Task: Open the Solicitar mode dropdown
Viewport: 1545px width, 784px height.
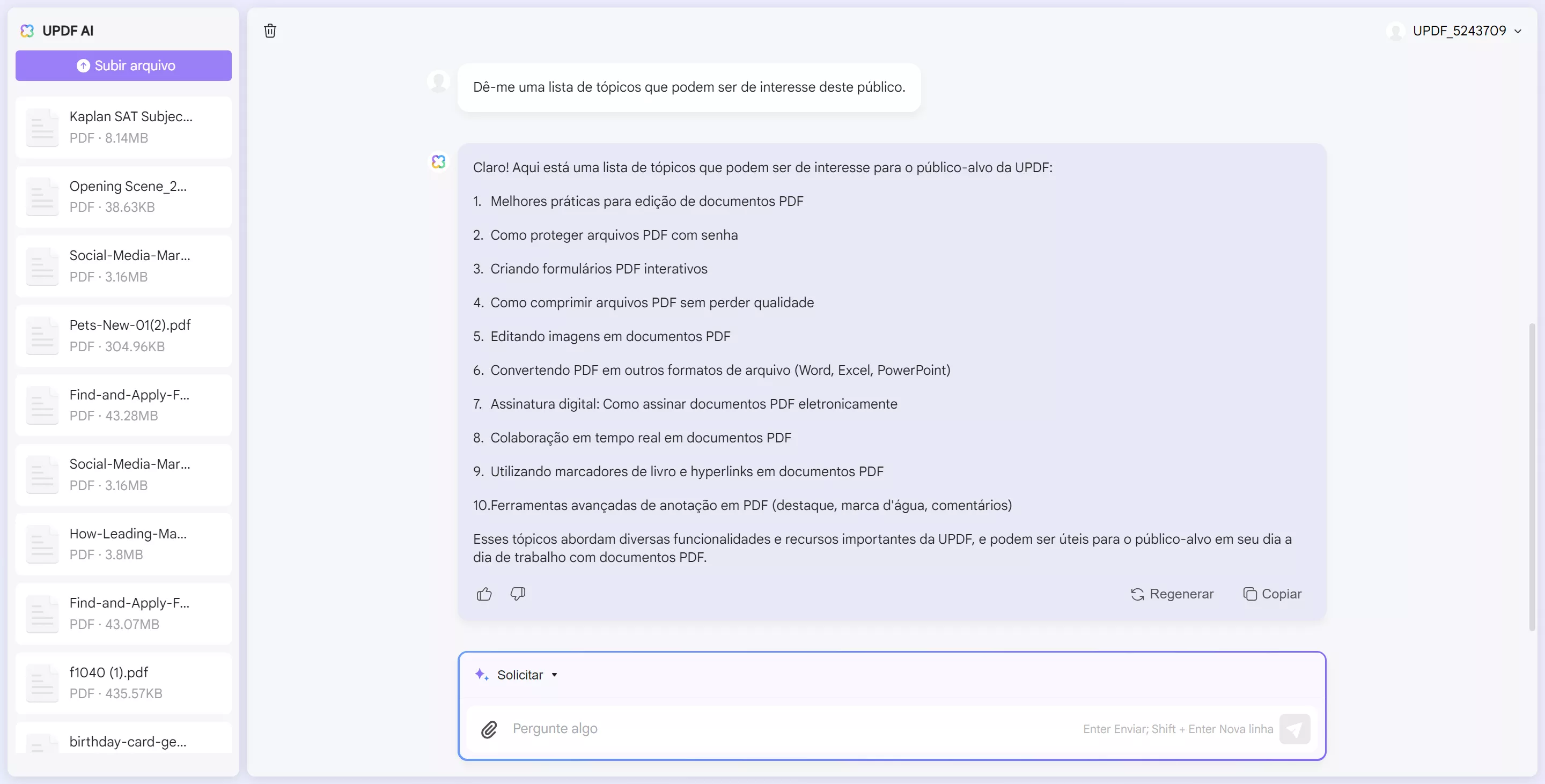Action: click(555, 674)
